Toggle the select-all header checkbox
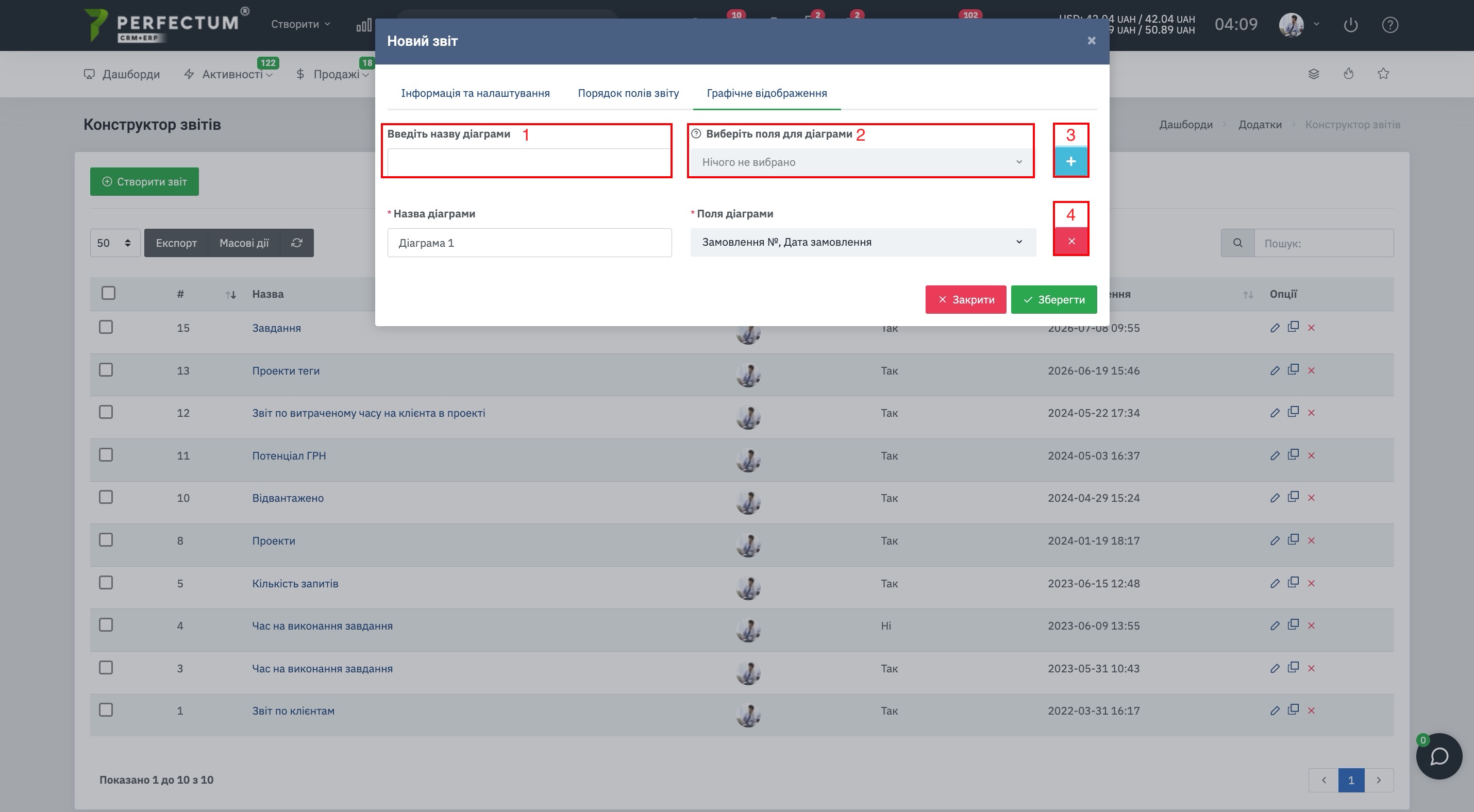This screenshot has width=1474, height=812. point(108,293)
